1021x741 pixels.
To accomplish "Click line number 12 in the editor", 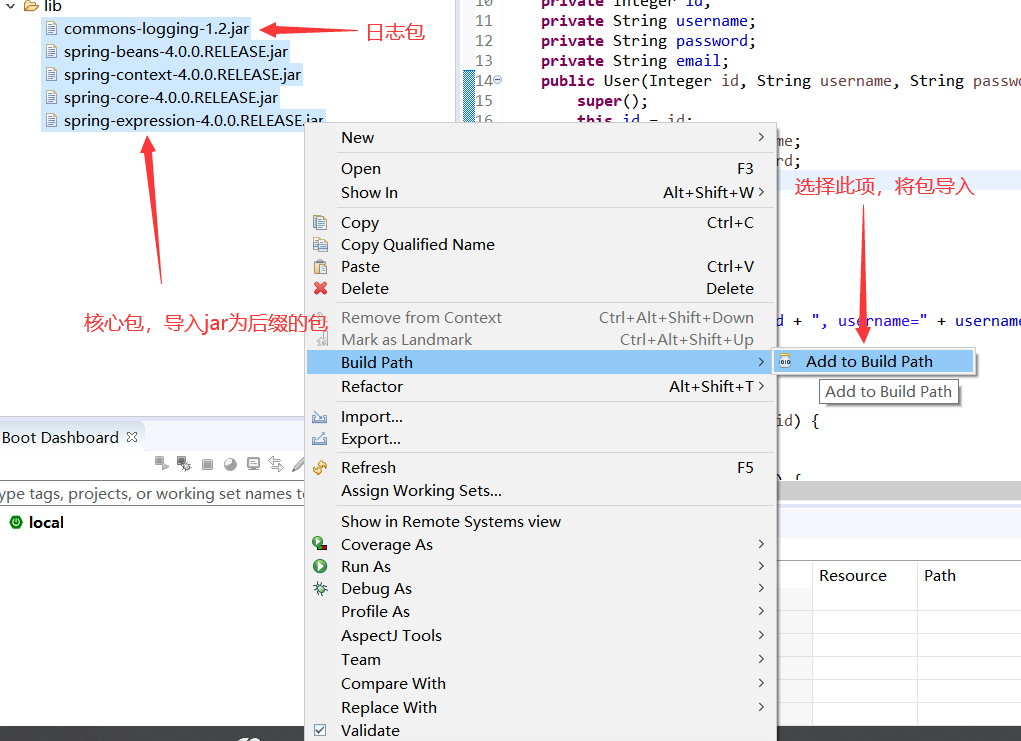I will tap(484, 41).
